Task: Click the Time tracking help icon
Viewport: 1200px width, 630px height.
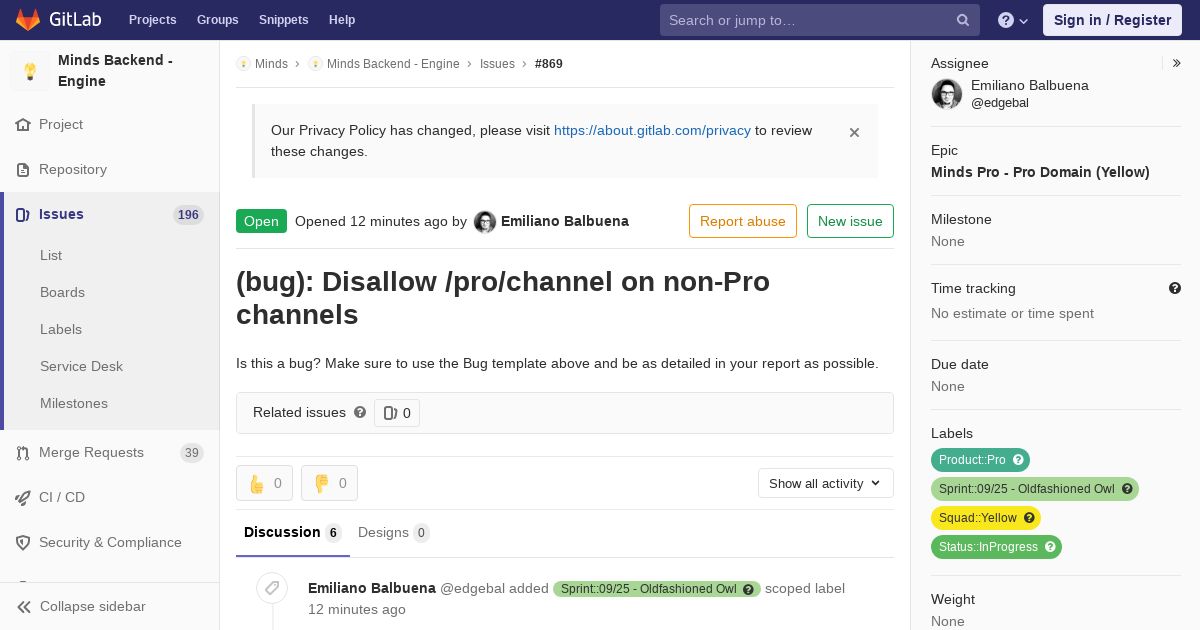Action: pos(1175,288)
